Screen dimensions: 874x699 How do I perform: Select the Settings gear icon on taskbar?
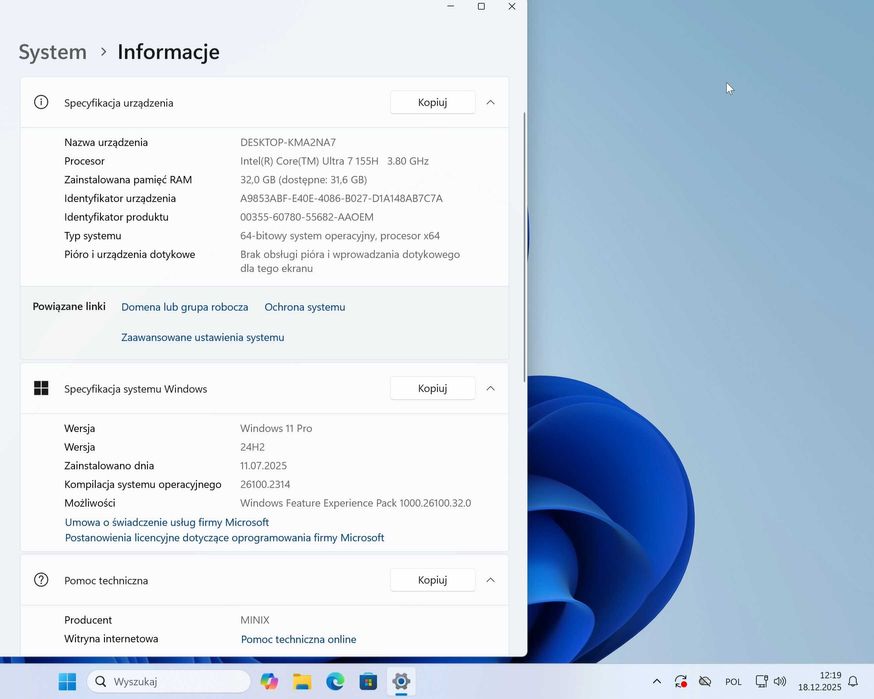pos(401,681)
